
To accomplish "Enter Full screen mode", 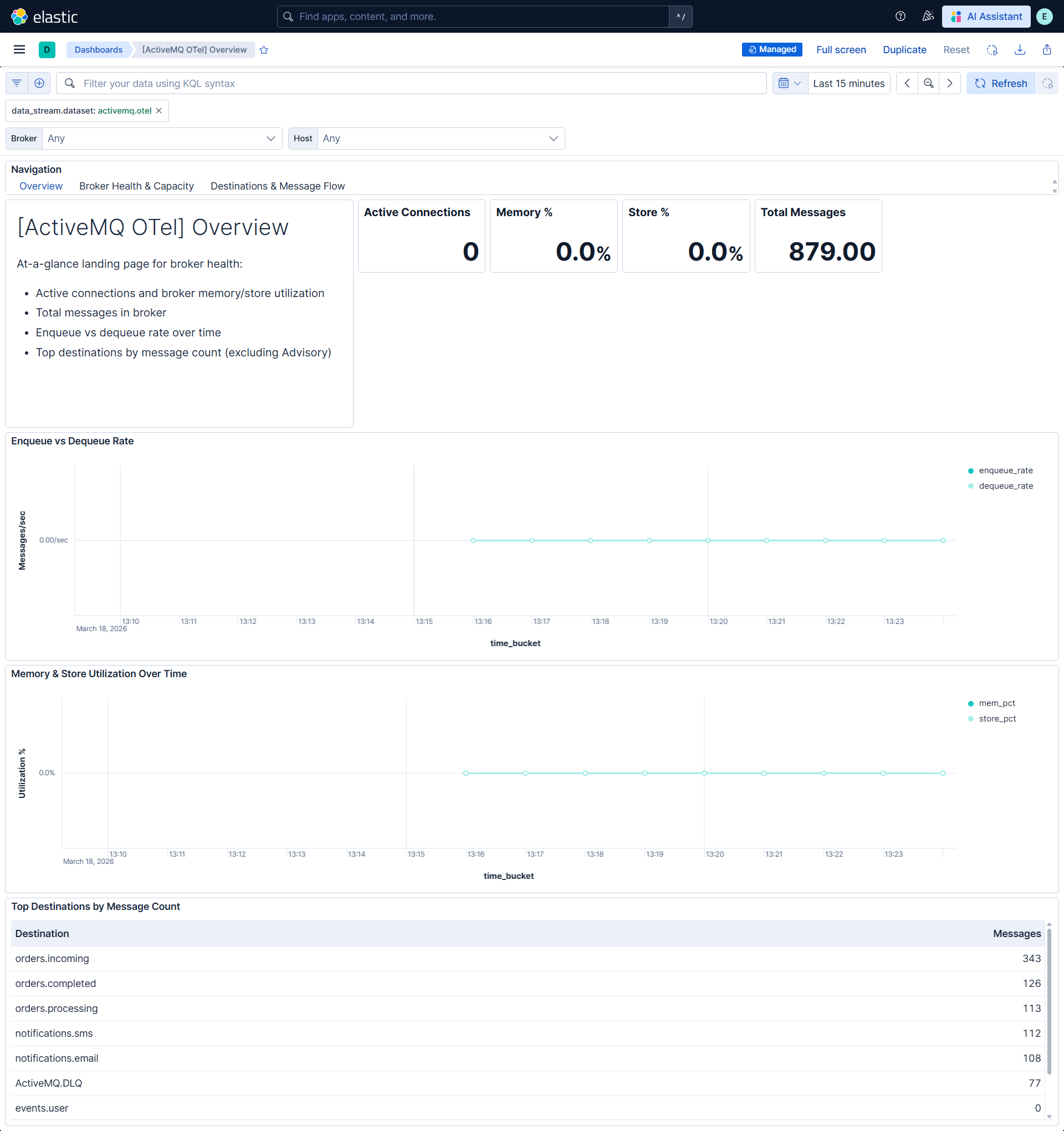I will 842,50.
